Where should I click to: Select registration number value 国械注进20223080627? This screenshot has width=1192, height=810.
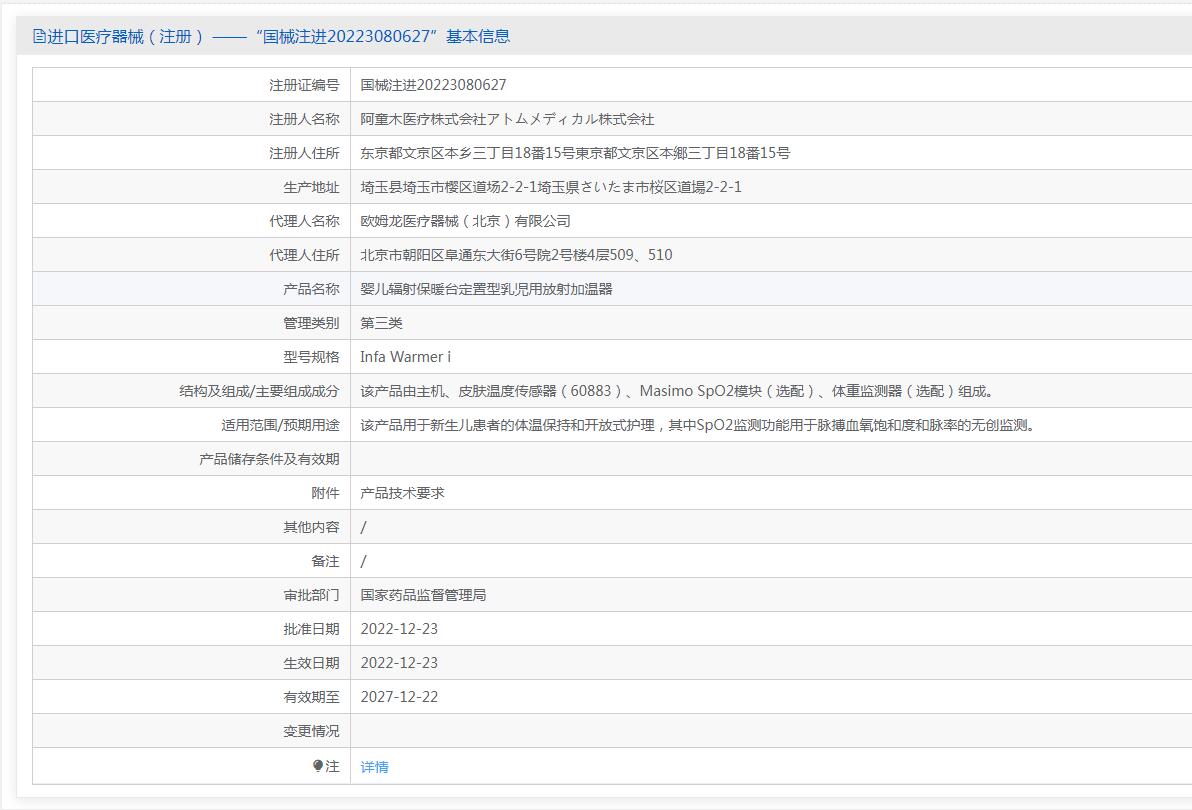(433, 85)
